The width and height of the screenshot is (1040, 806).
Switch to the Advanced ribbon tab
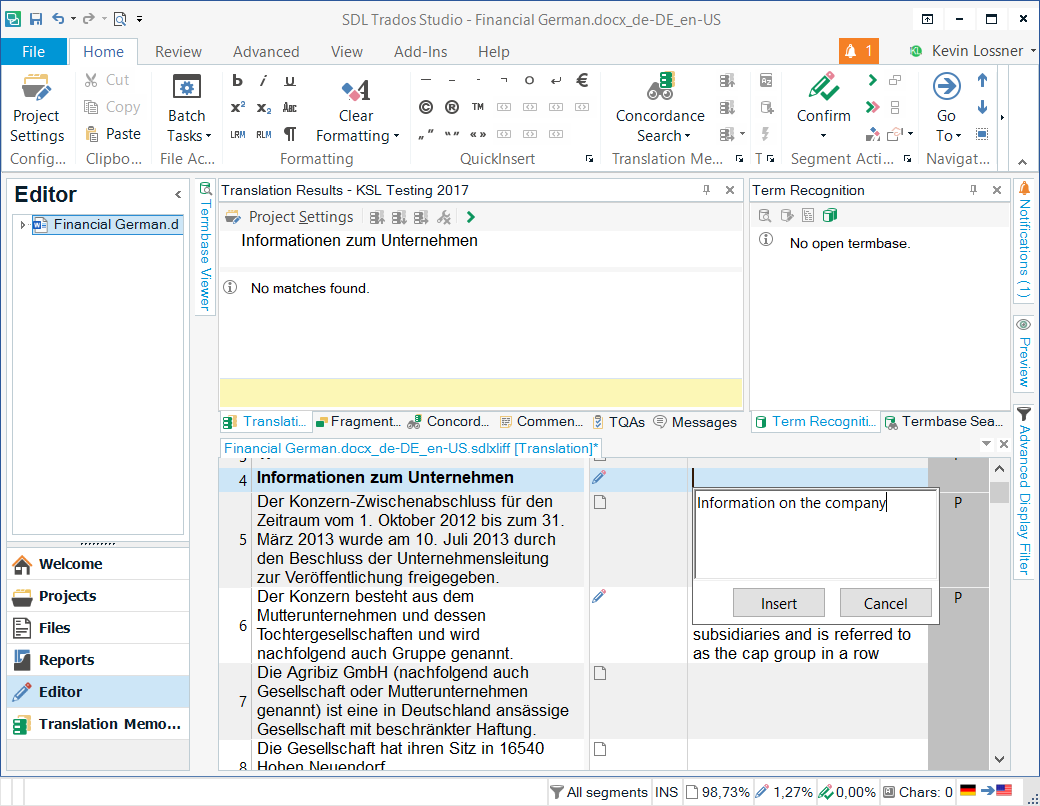point(266,52)
